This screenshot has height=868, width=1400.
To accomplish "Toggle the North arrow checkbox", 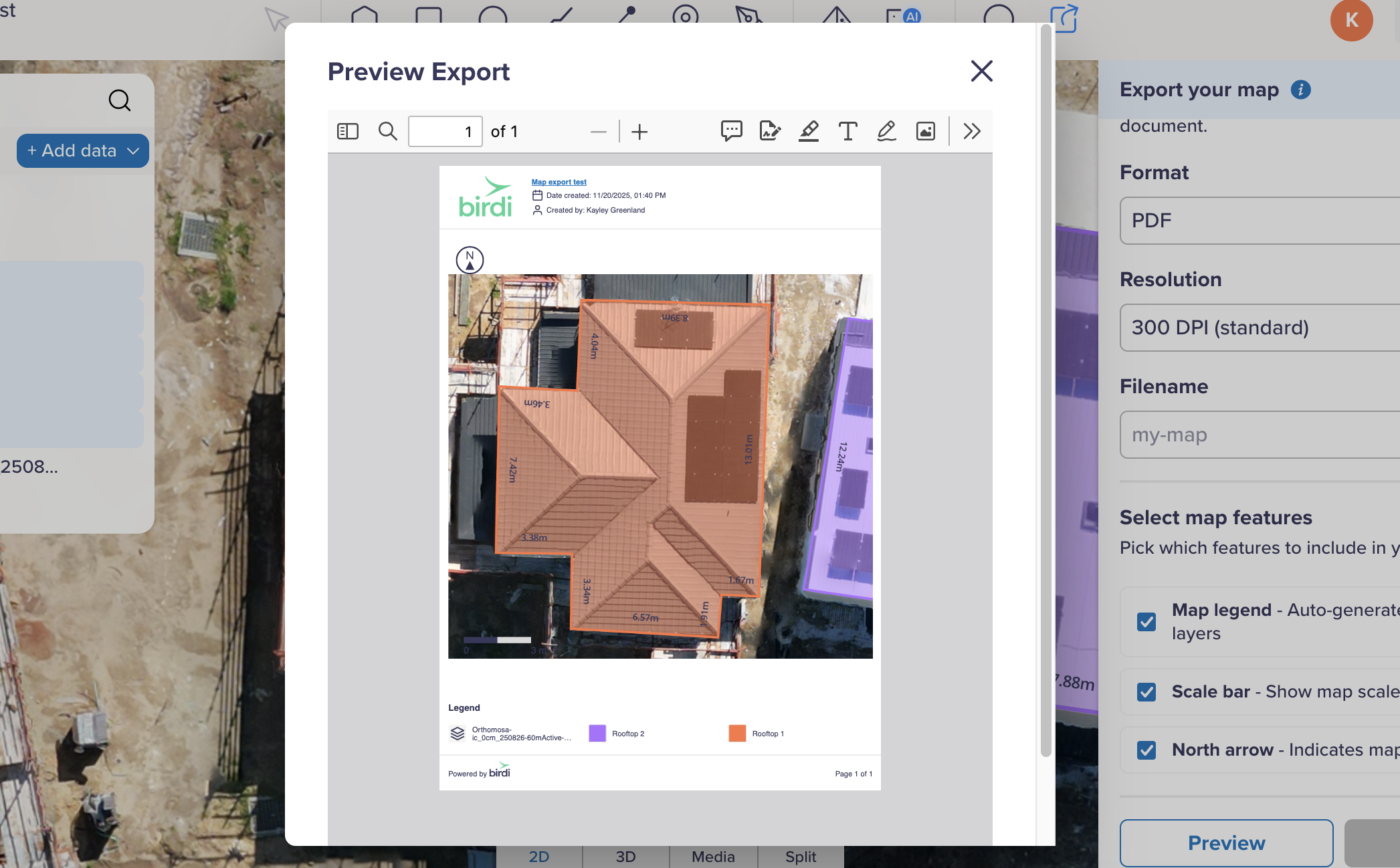I will click(x=1146, y=750).
